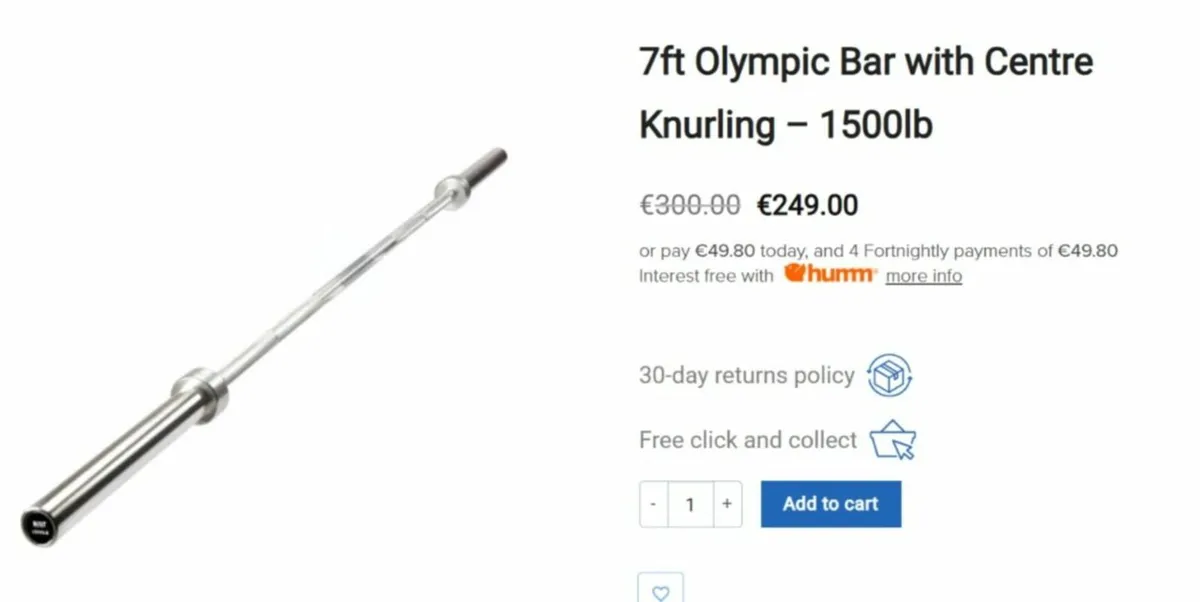This screenshot has height=602, width=1200.
Task: Click the quantity input field
Action: click(x=690, y=504)
